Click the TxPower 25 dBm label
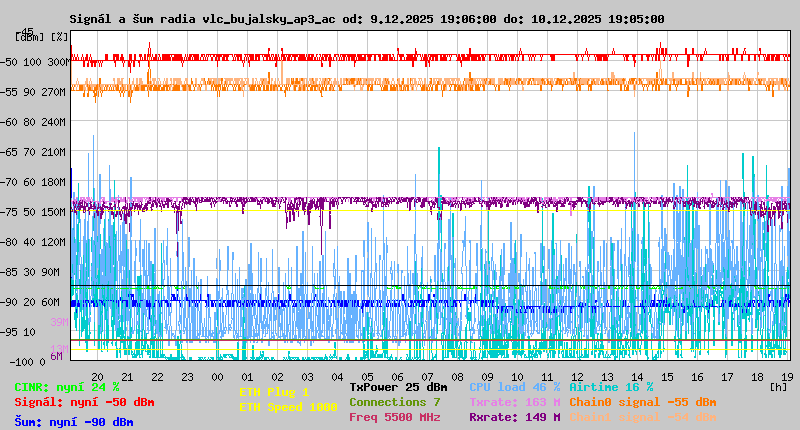This screenshot has width=800, height=430. (398, 387)
